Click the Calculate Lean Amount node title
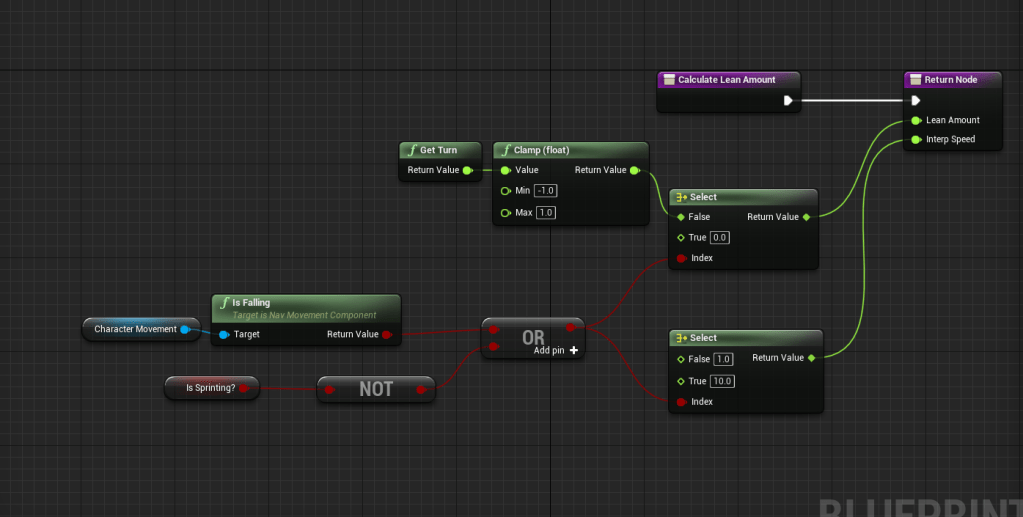 click(x=726, y=79)
